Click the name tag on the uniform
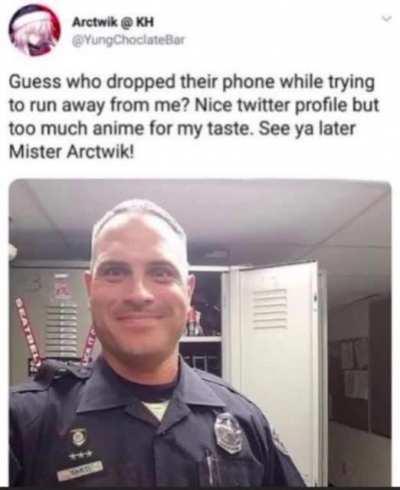 pyautogui.click(x=80, y=469)
